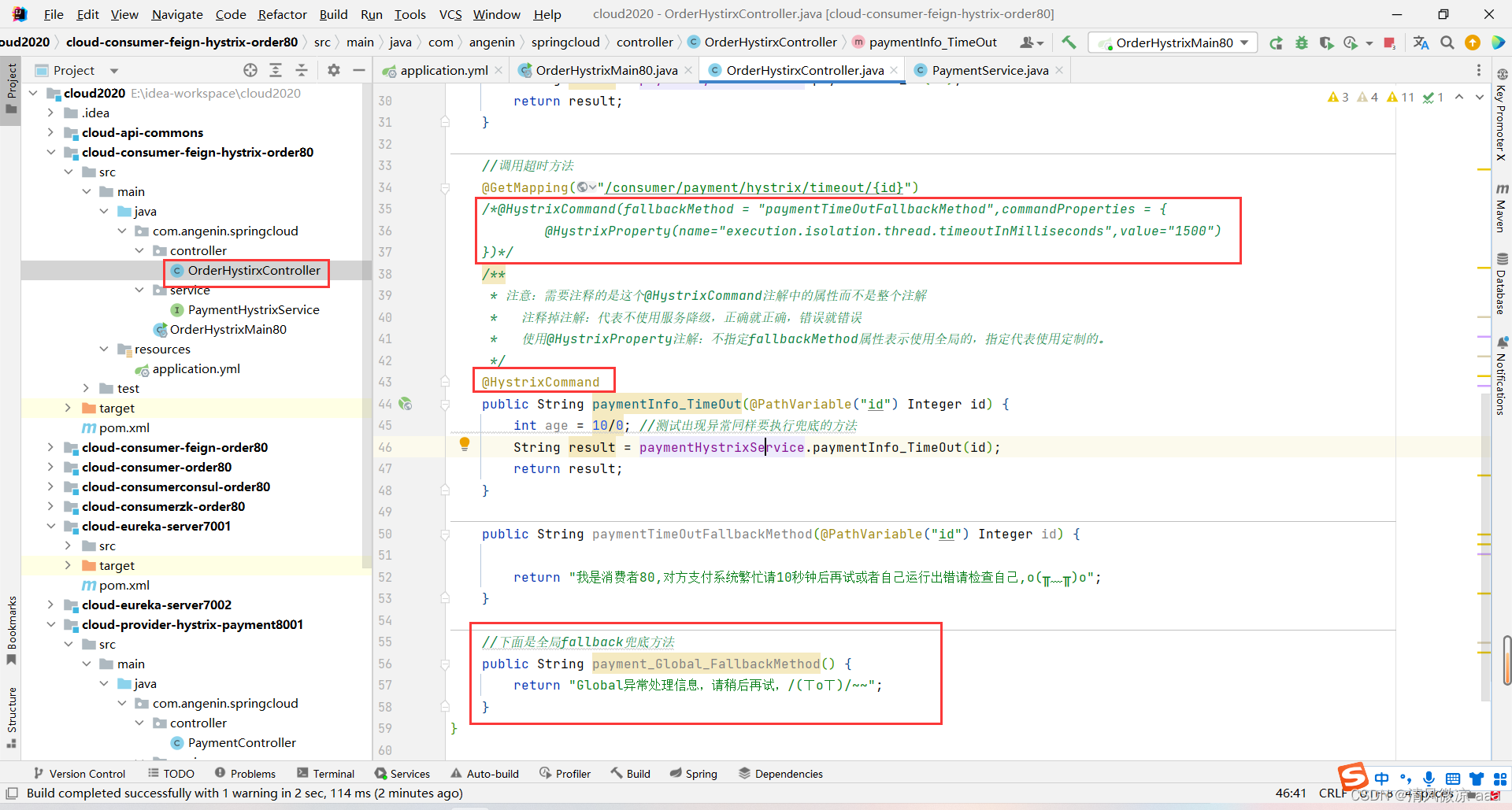Toggle the Maven tool window stripe button
The image size is (1512, 810).
(1502, 209)
